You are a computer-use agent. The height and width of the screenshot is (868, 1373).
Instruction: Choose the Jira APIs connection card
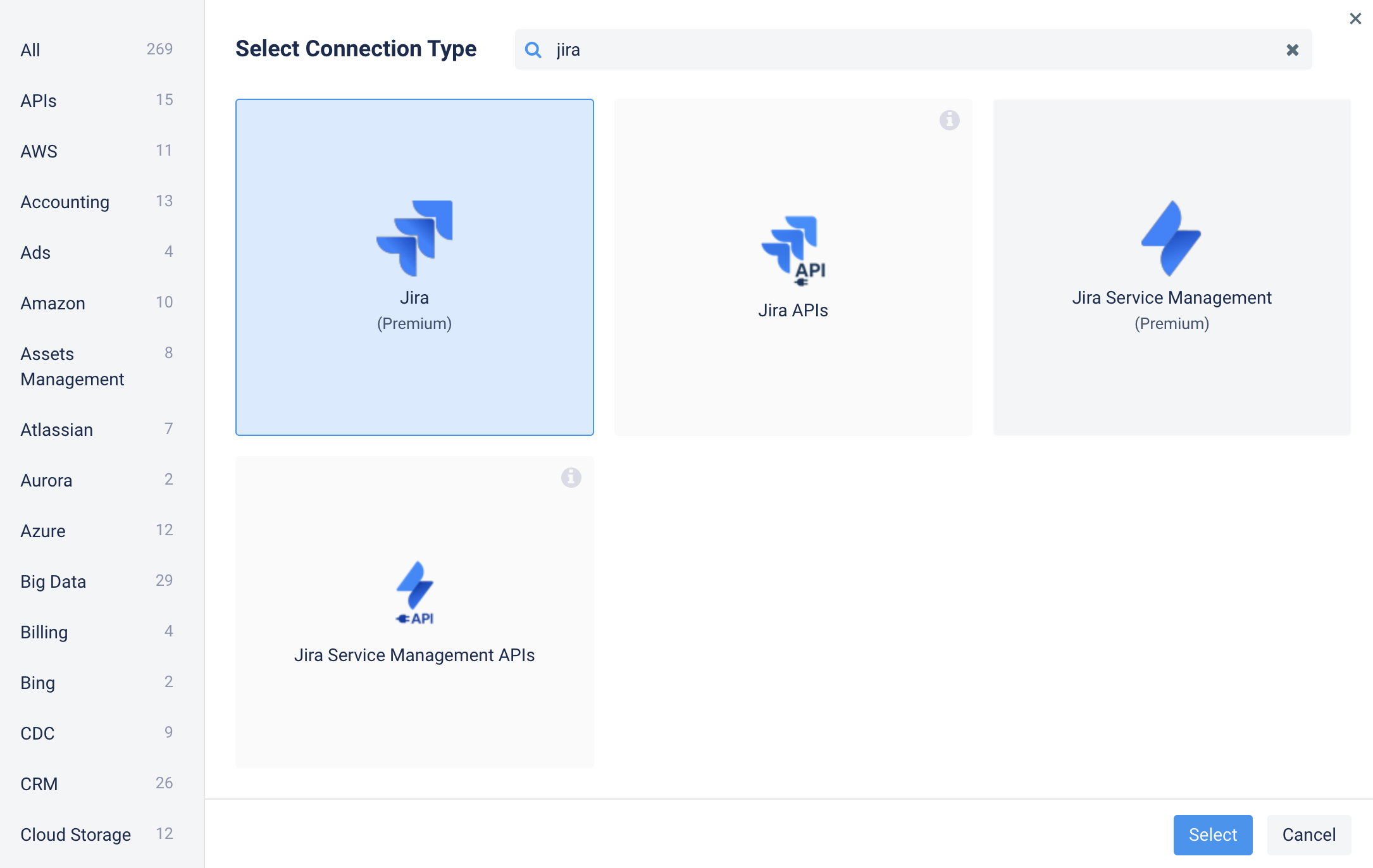pyautogui.click(x=793, y=267)
